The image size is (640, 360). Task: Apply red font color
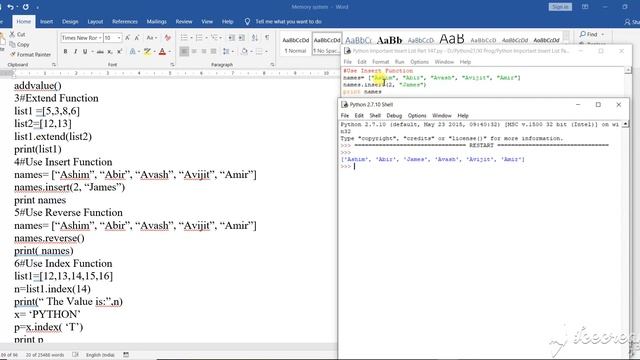click(x=162, y=51)
